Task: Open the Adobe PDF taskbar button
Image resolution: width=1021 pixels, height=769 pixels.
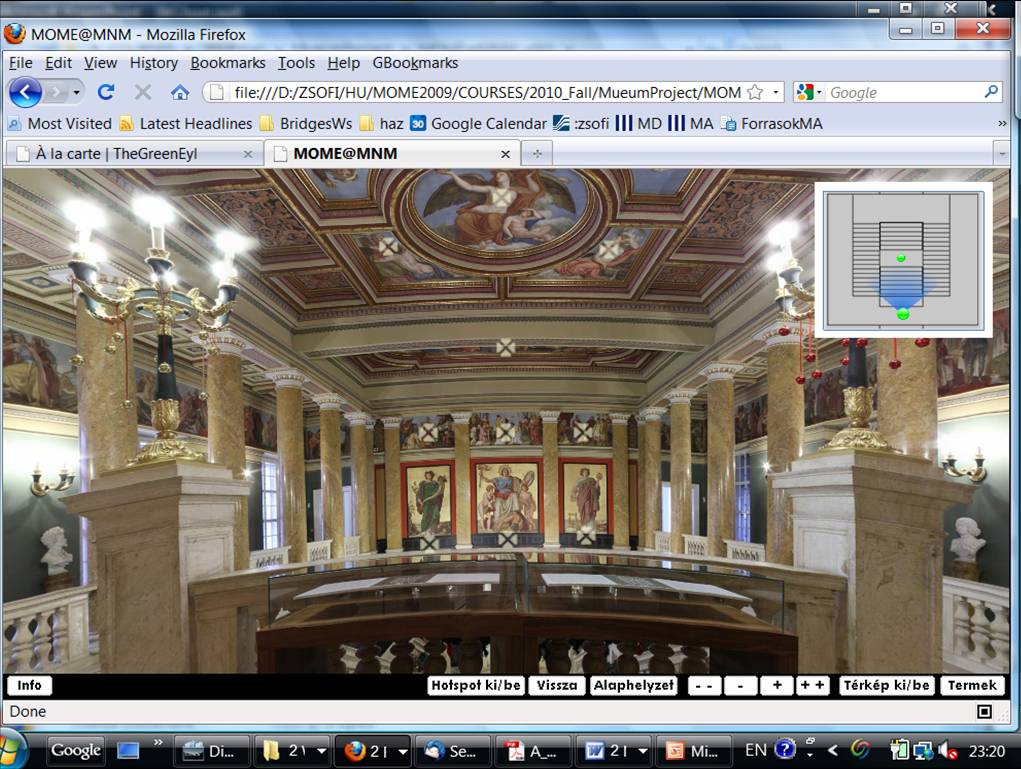Action: coord(533,751)
